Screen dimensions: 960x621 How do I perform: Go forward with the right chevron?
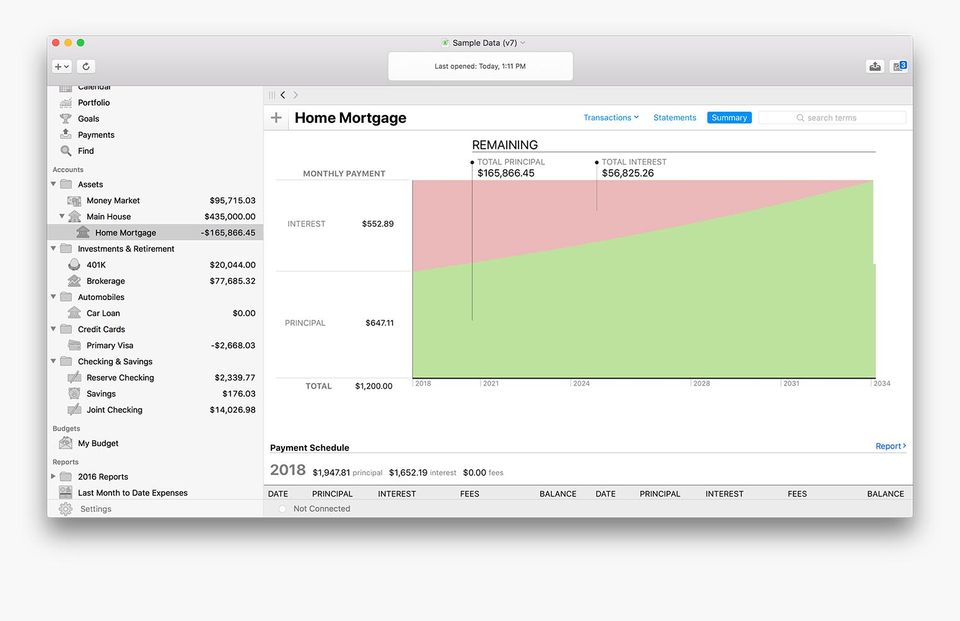[x=296, y=95]
